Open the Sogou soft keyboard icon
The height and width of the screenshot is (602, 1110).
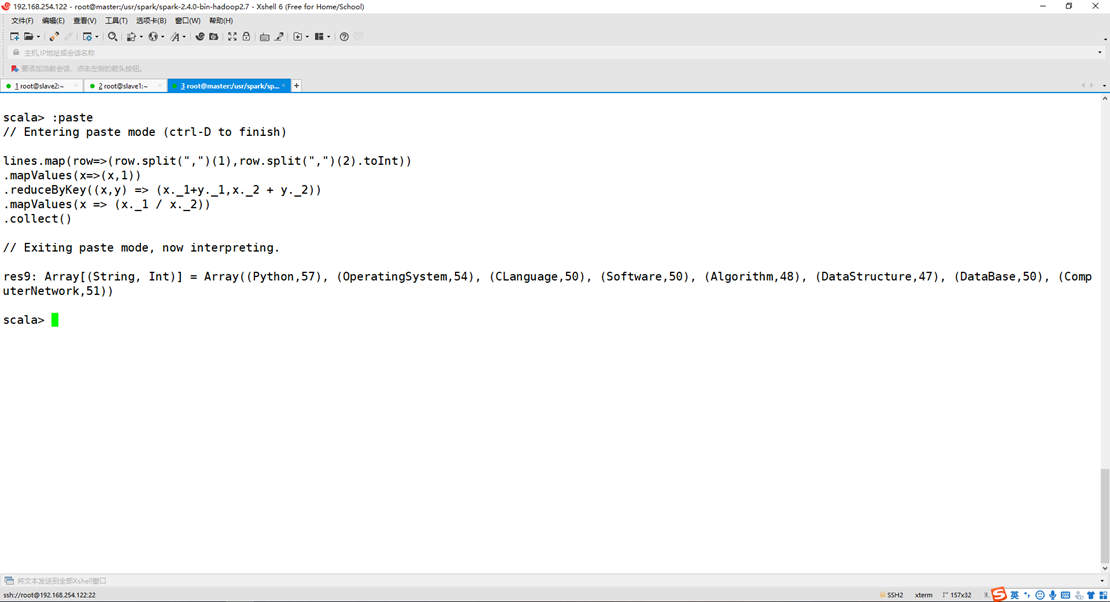1065,595
